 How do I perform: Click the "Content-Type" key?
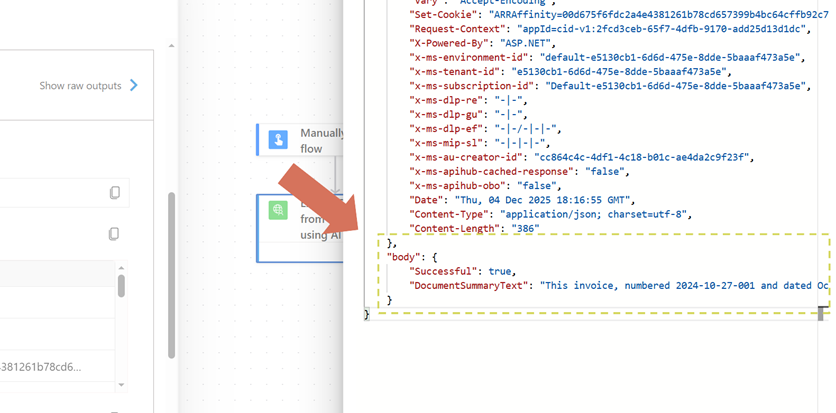click(x=449, y=214)
